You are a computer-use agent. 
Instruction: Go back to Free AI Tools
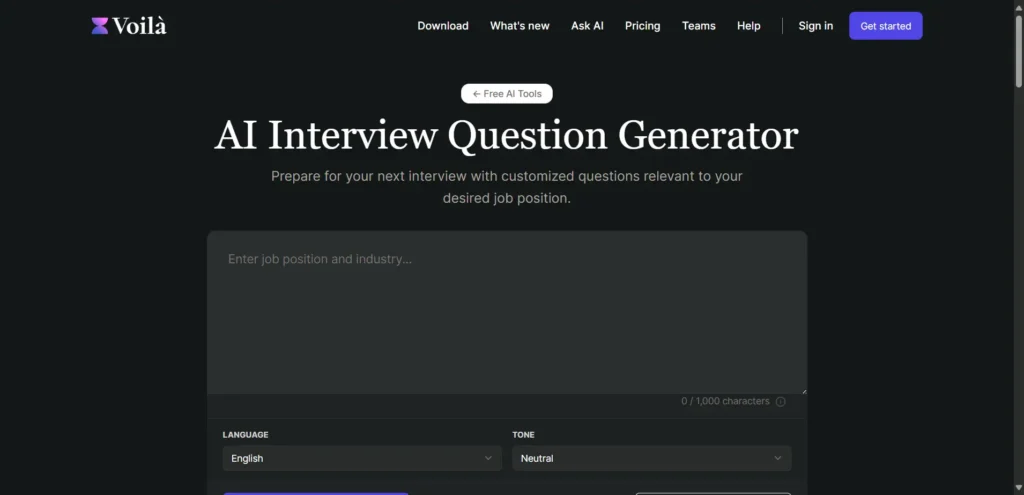(x=507, y=94)
